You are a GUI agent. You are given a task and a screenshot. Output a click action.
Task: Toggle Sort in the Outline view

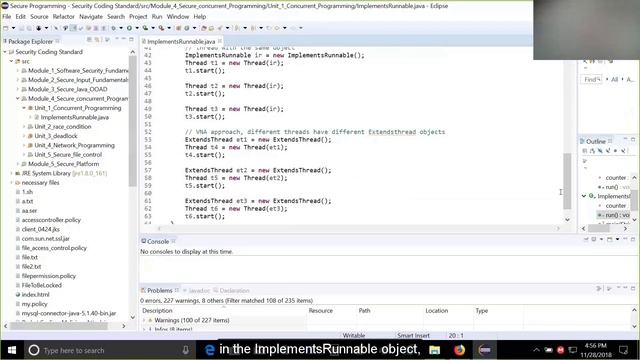tap(593, 151)
